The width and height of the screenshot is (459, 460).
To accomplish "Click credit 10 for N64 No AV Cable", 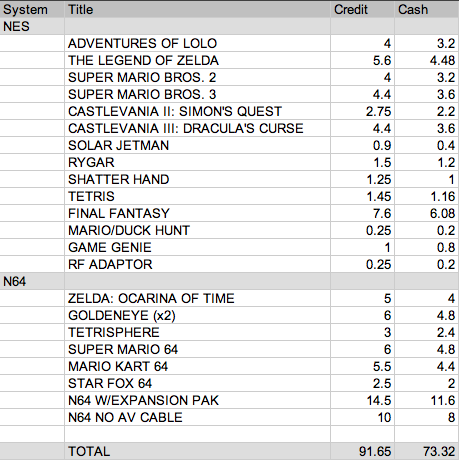I will 362,417.
